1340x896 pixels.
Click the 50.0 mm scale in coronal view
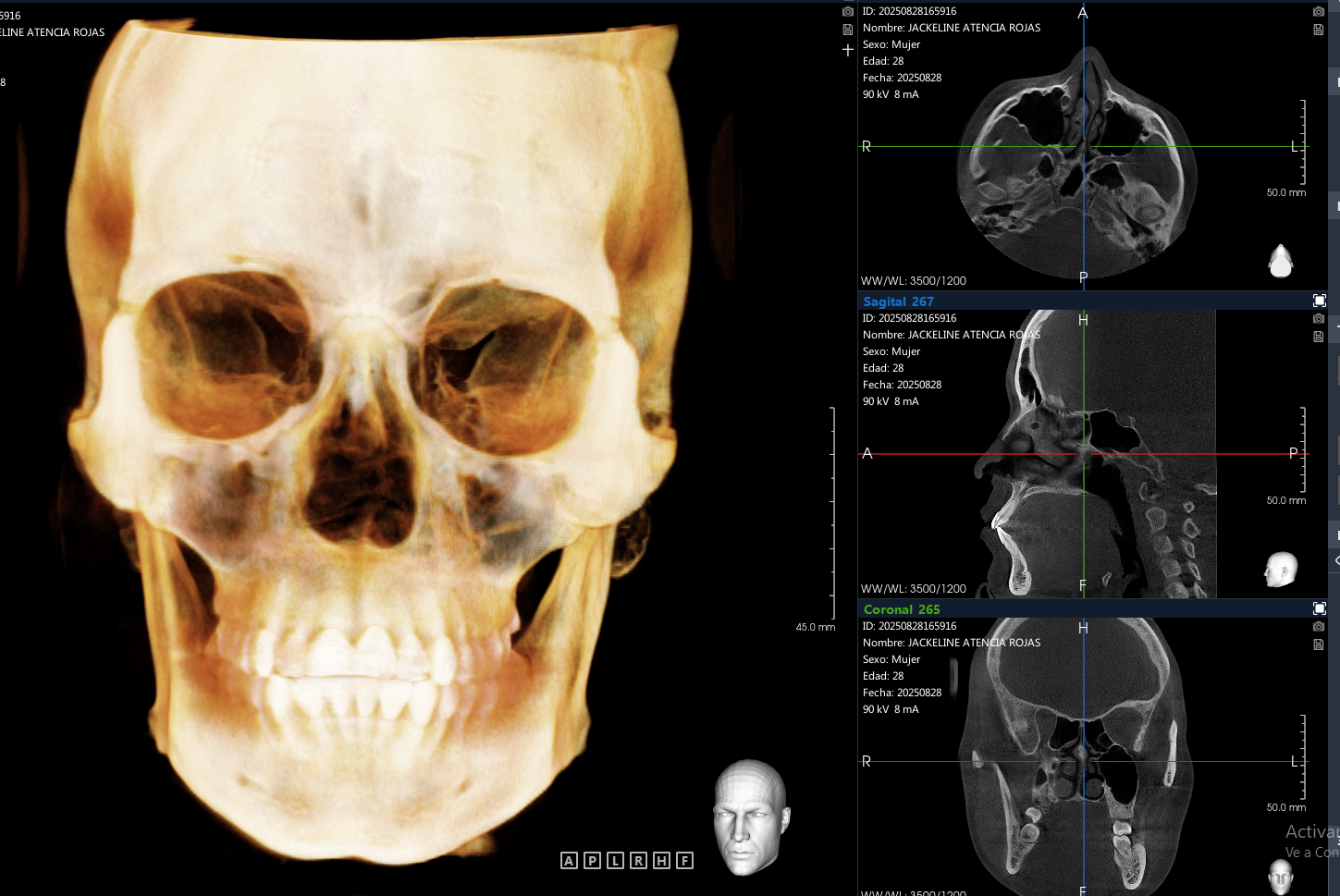tap(1286, 807)
